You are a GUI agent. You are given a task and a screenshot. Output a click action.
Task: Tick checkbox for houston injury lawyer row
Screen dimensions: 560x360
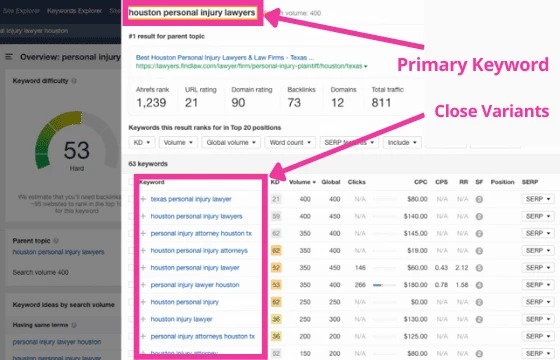131,319
